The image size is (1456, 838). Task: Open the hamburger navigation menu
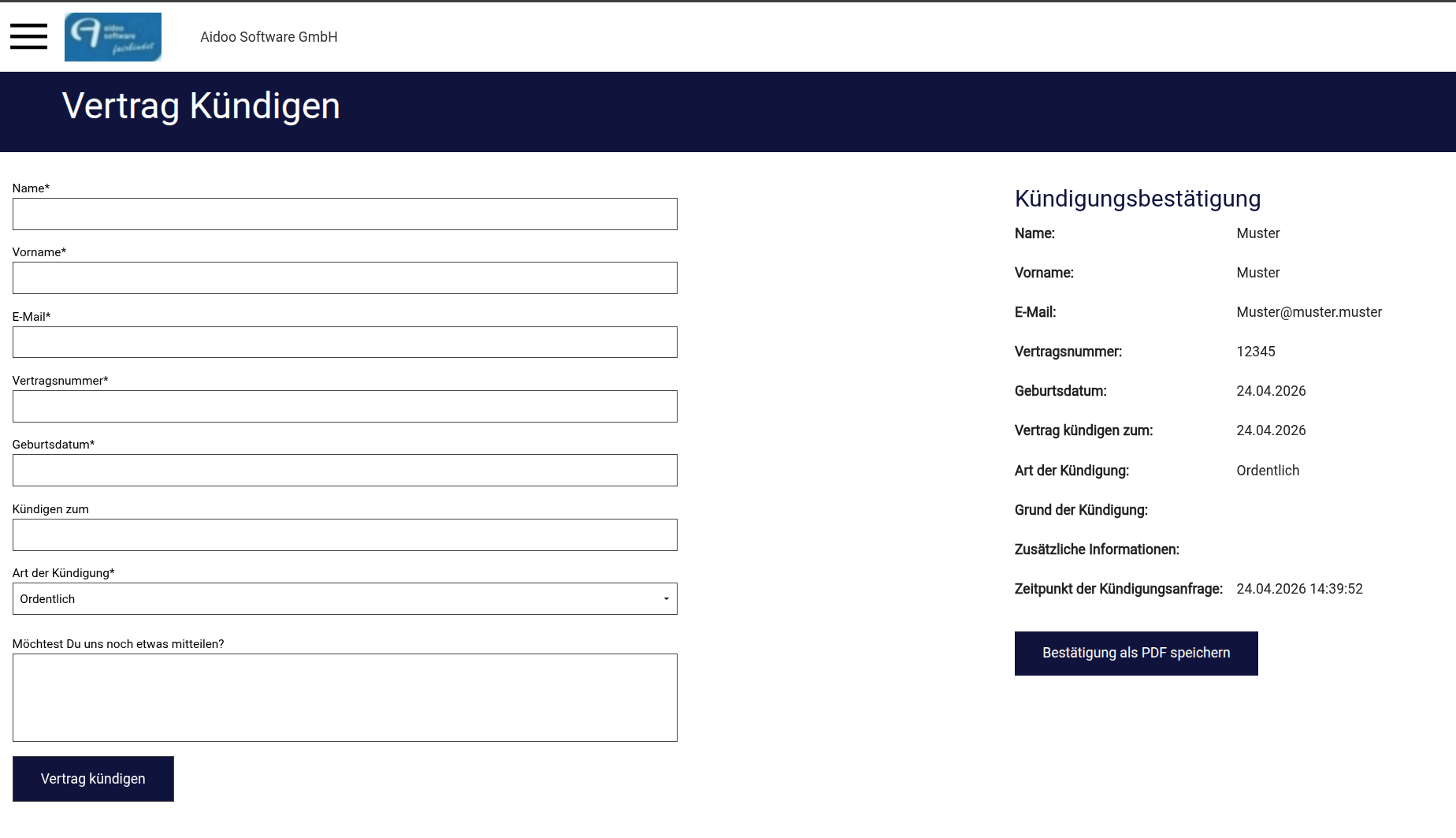tap(28, 36)
